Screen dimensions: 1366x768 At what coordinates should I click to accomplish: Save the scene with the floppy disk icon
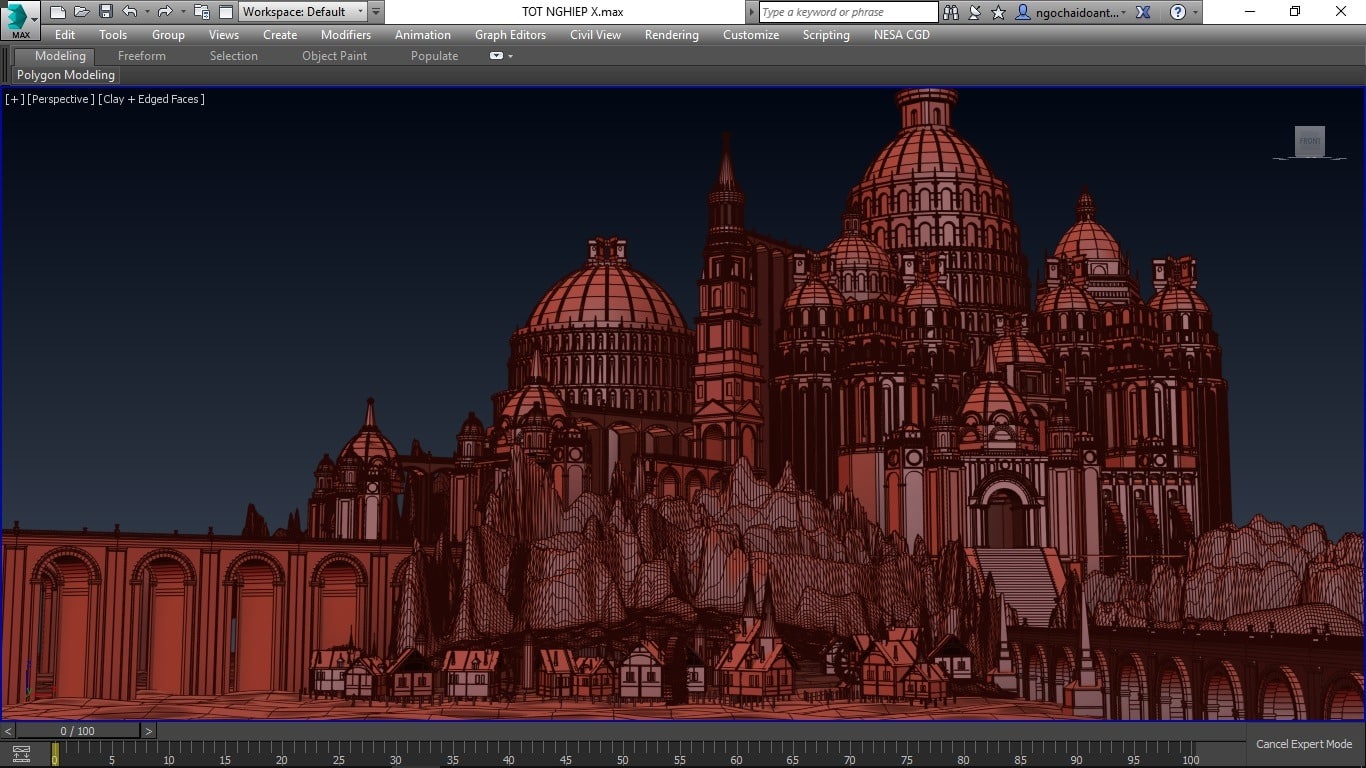106,12
